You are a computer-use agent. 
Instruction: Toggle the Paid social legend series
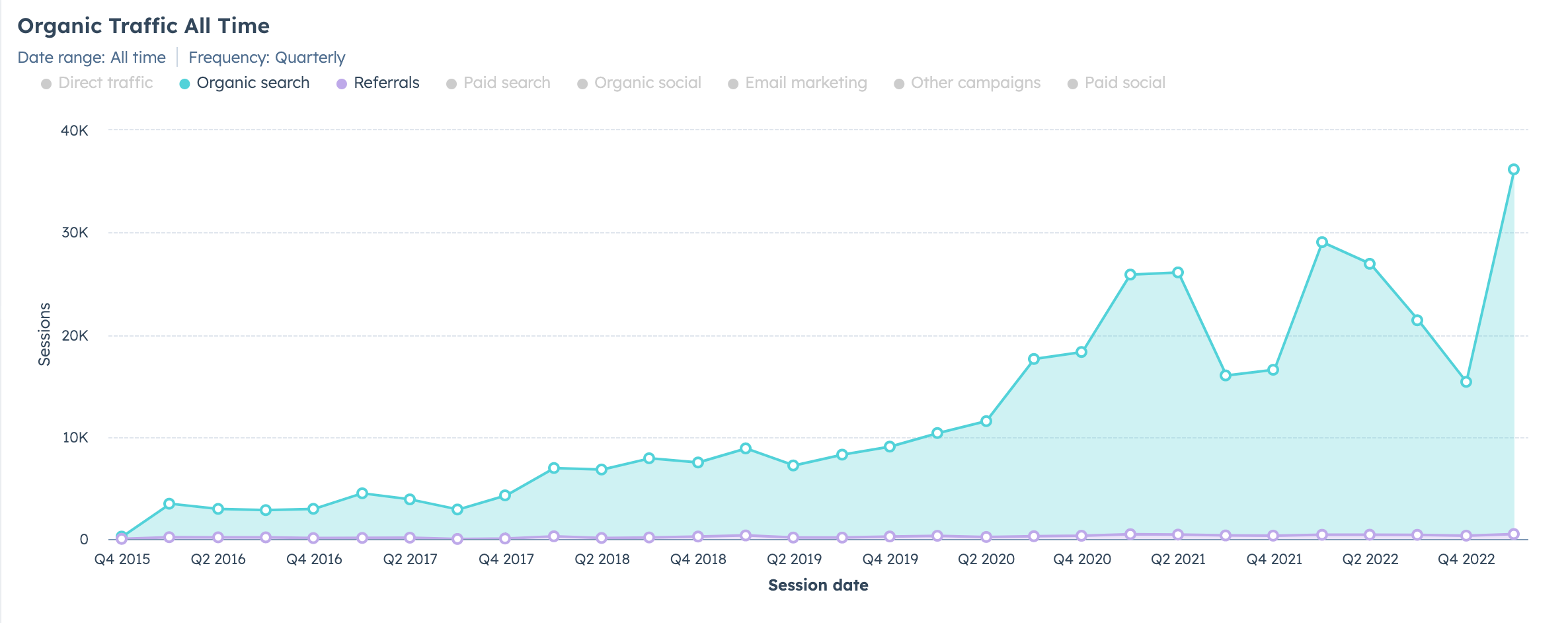click(x=1117, y=83)
